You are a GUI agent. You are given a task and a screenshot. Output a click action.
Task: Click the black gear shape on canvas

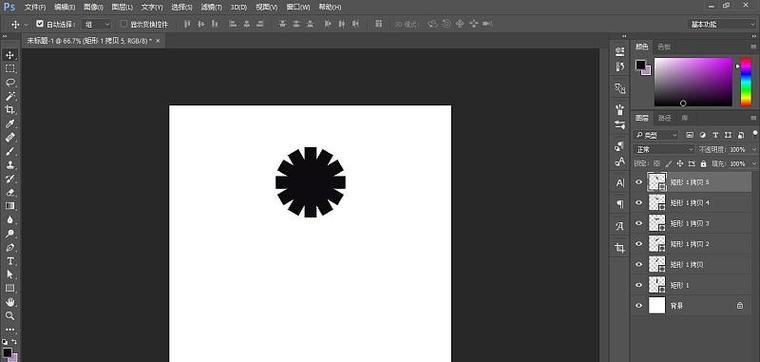(x=311, y=182)
